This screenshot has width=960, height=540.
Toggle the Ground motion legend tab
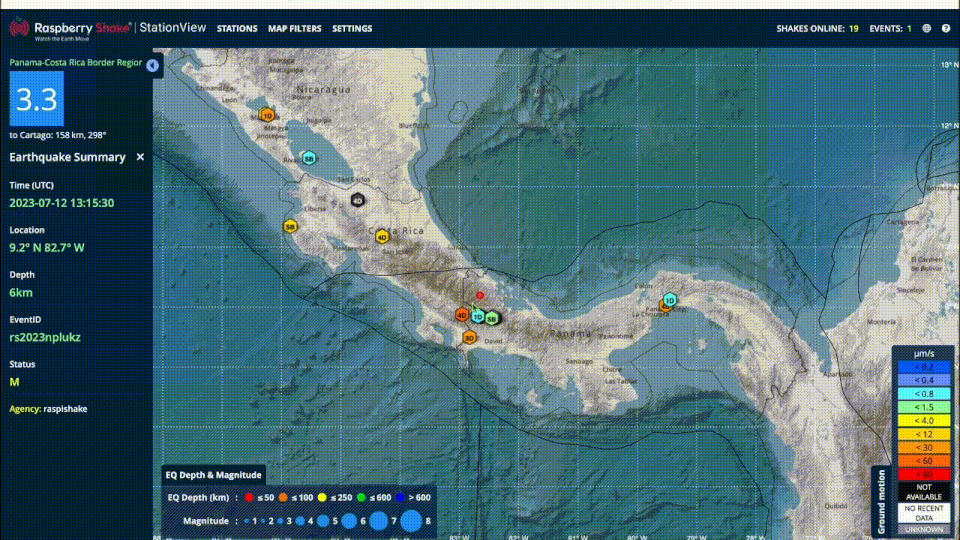(881, 502)
